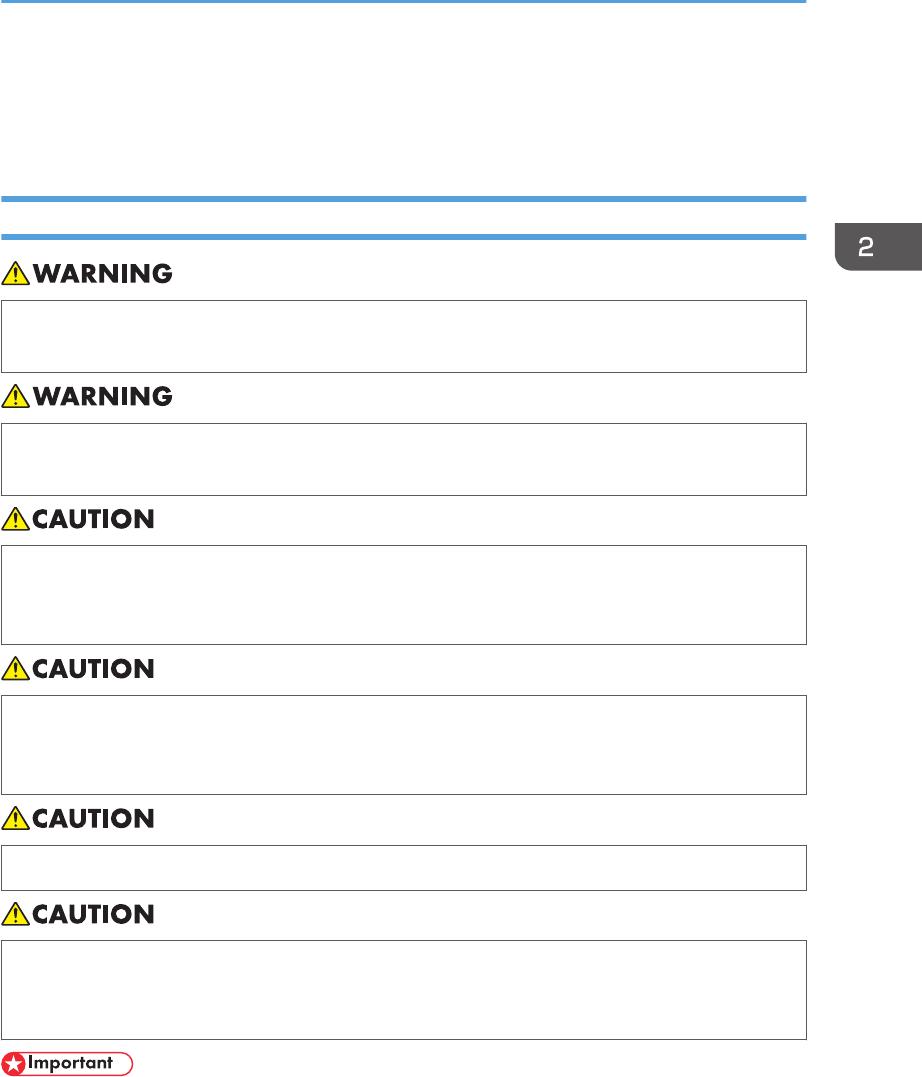This screenshot has width=922, height=1077.
Task: Click the last CAUTION triangle icon
Action: click(16, 914)
